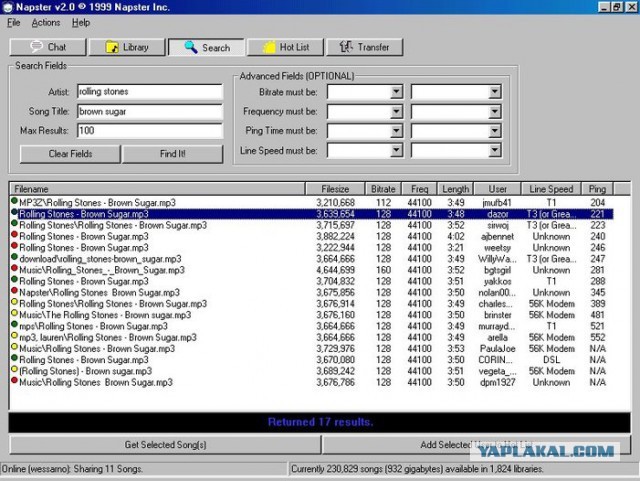
Task: Sort results by Bitrate column header
Action: point(383,189)
